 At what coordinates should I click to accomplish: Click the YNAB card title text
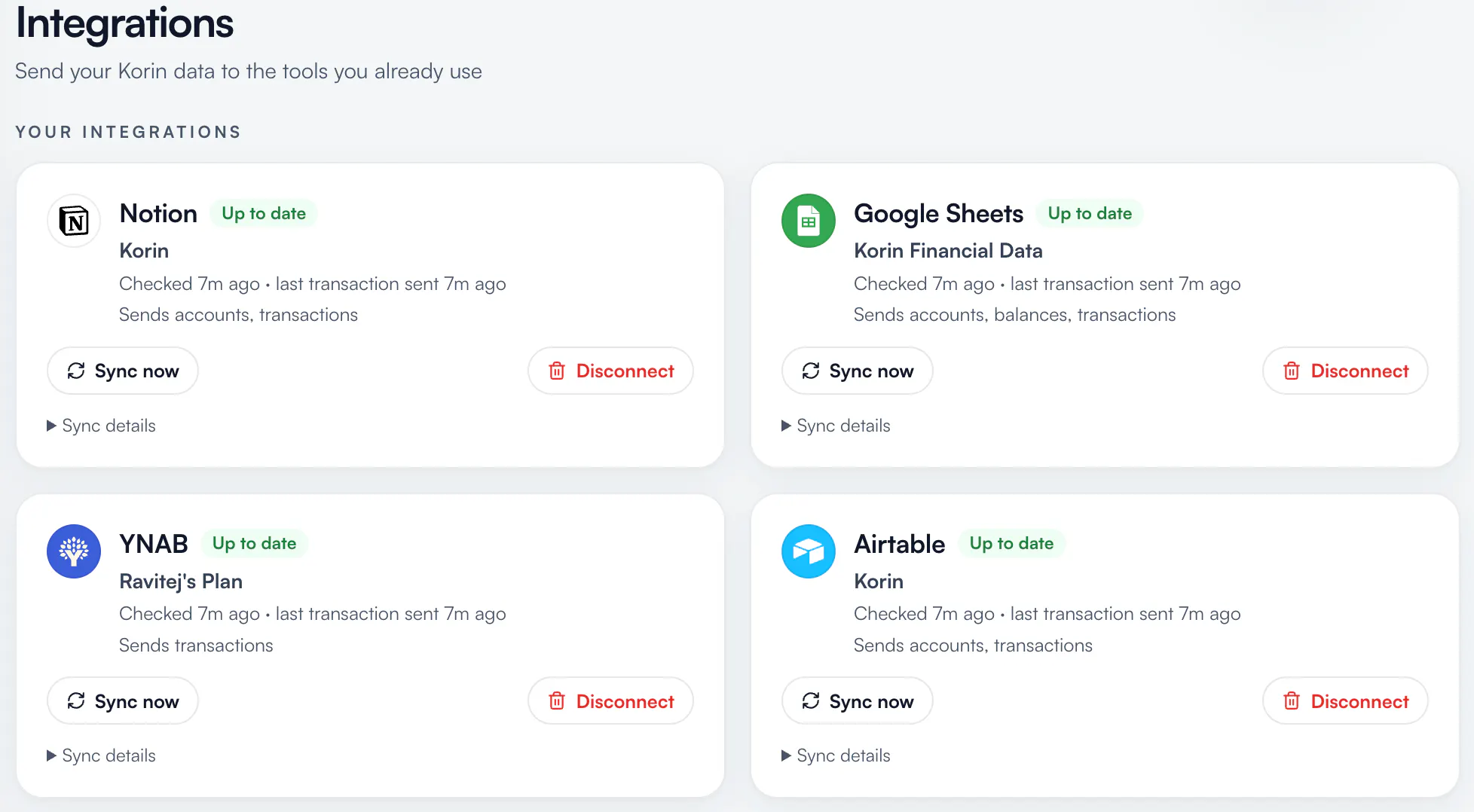154,544
